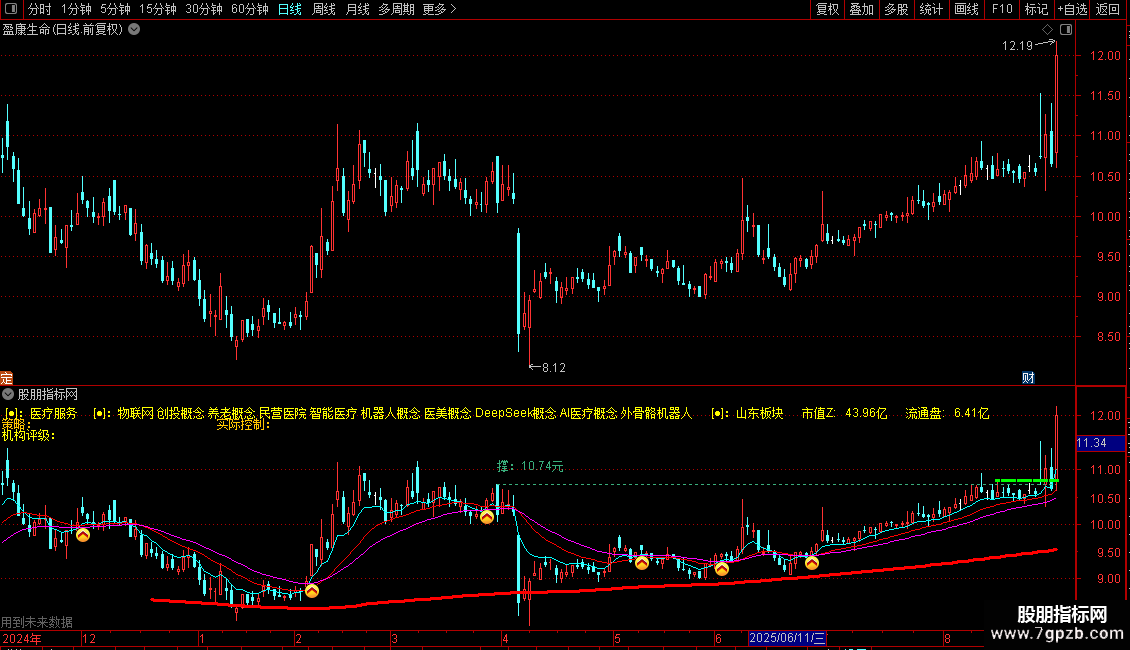Select the 月线 monthly tab
The image size is (1130, 650).
click(x=357, y=9)
